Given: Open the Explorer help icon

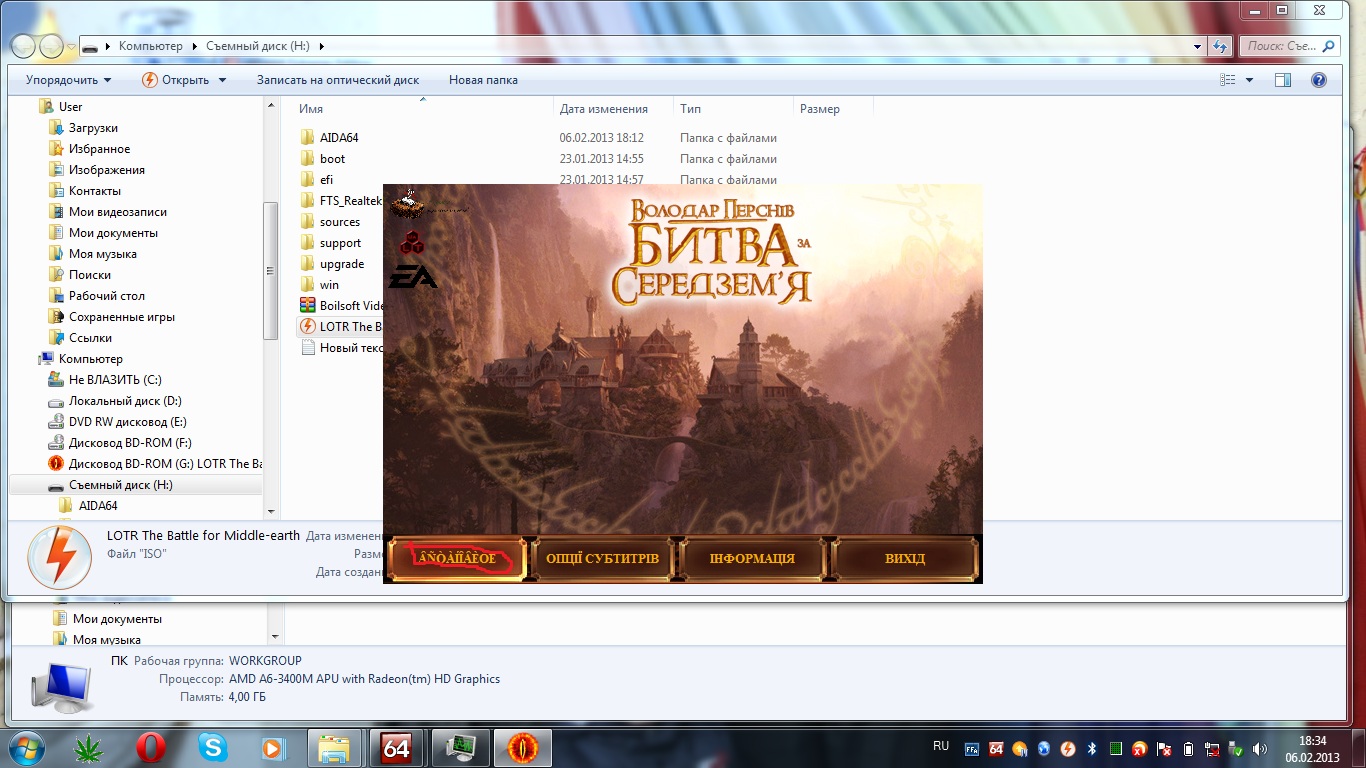Looking at the screenshot, I should (x=1318, y=80).
